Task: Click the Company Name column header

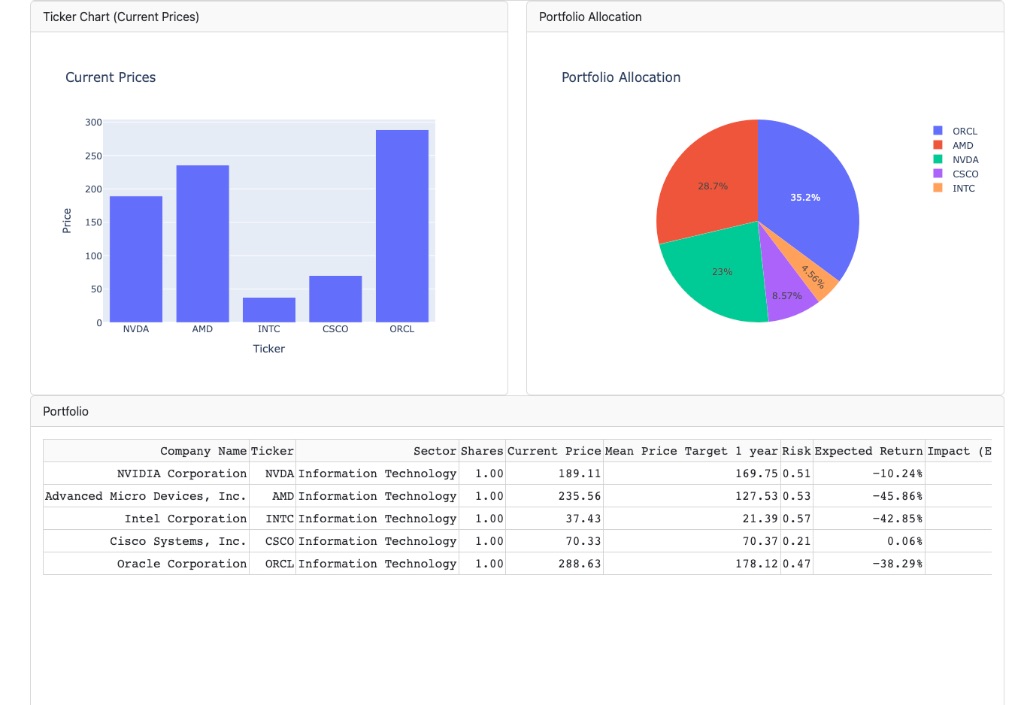Action: [x=203, y=451]
